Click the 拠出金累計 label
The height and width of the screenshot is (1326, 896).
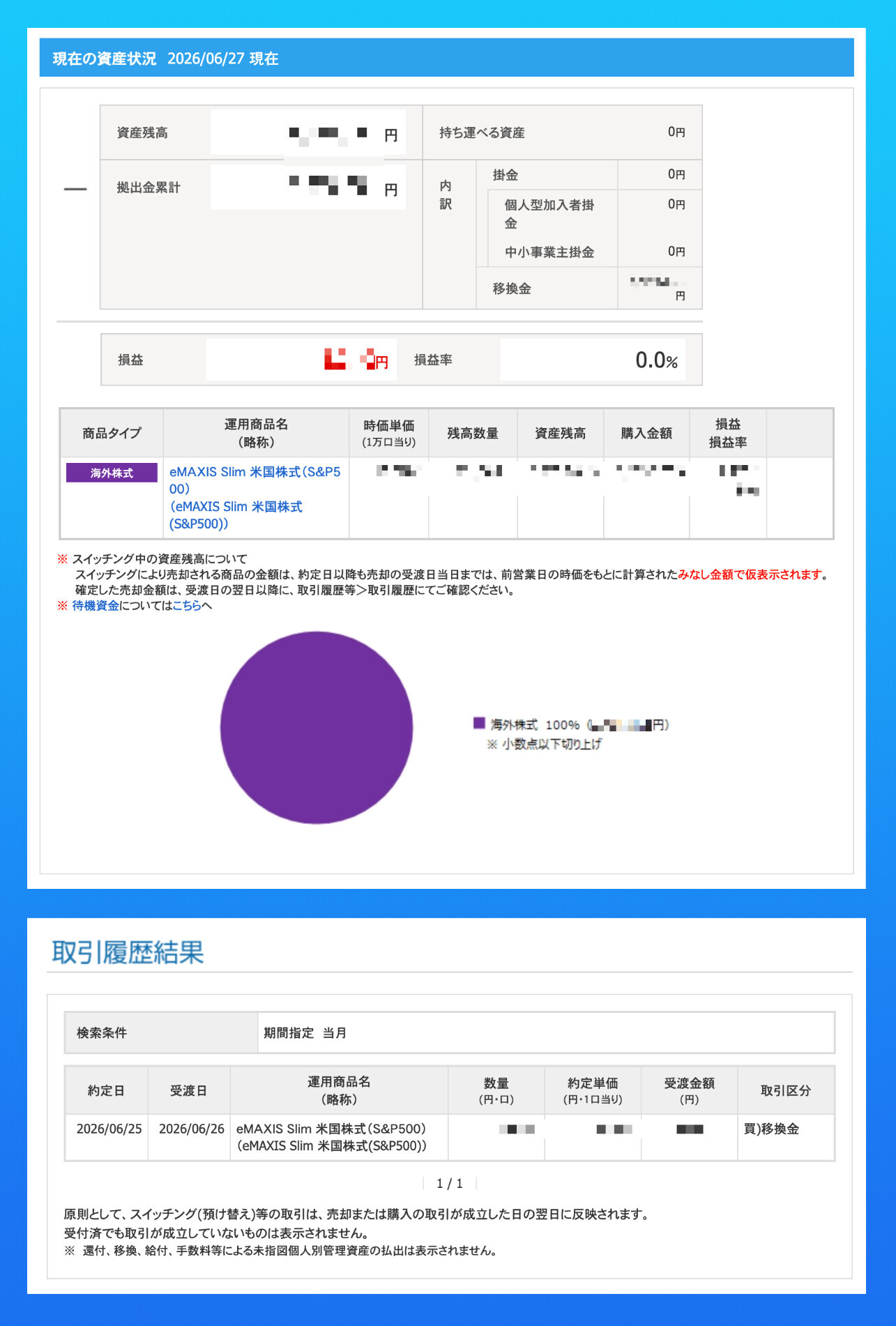point(149,188)
